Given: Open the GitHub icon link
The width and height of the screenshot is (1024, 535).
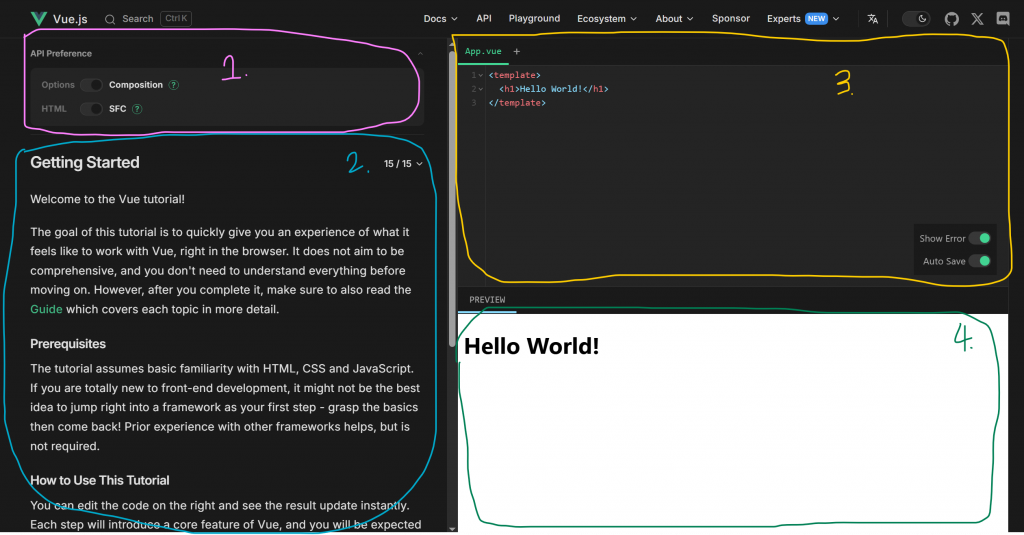Looking at the screenshot, I should (952, 19).
